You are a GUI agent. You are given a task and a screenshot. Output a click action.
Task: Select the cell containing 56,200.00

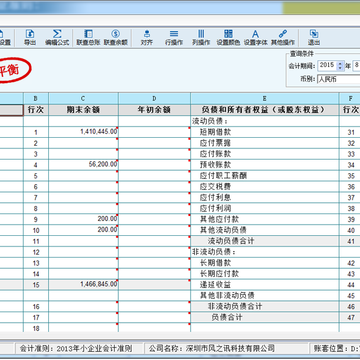[83, 165]
